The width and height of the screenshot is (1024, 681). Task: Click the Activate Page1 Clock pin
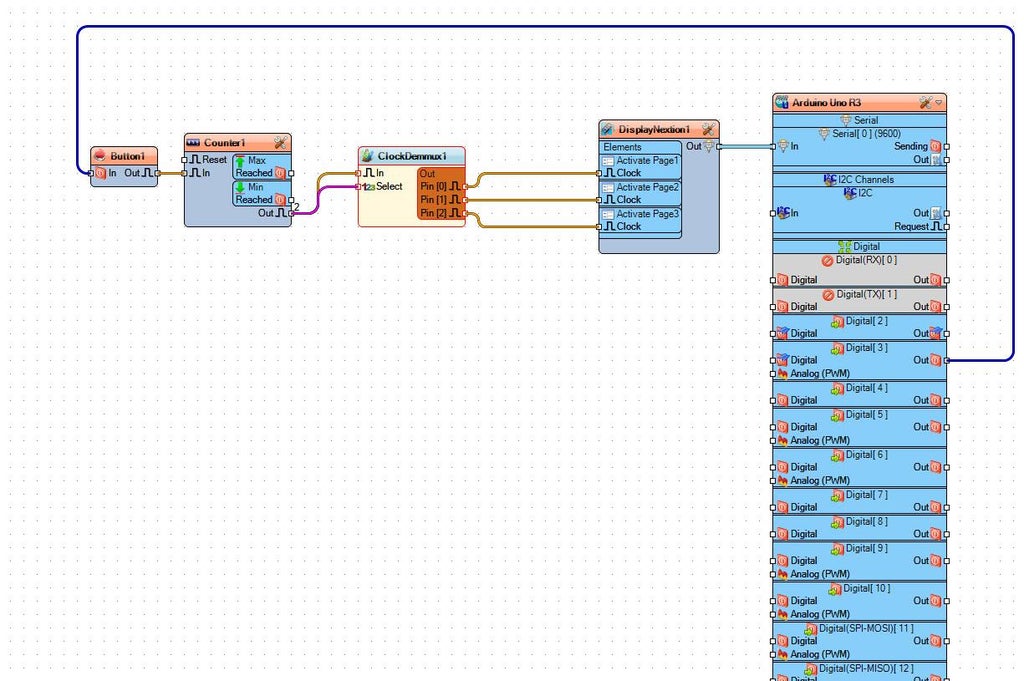(x=599, y=173)
